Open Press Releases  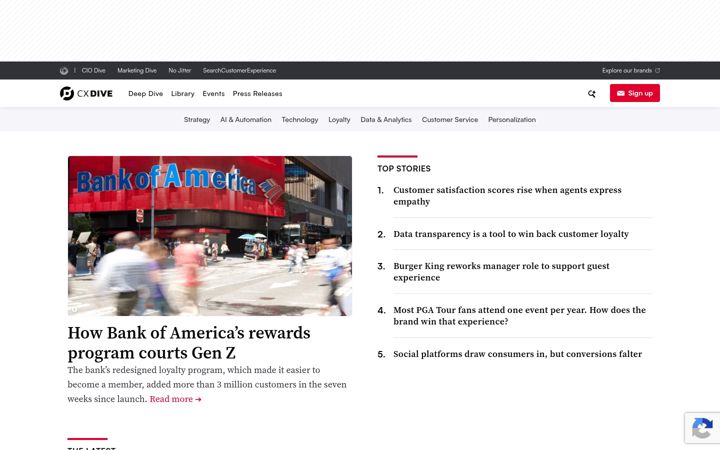click(257, 94)
